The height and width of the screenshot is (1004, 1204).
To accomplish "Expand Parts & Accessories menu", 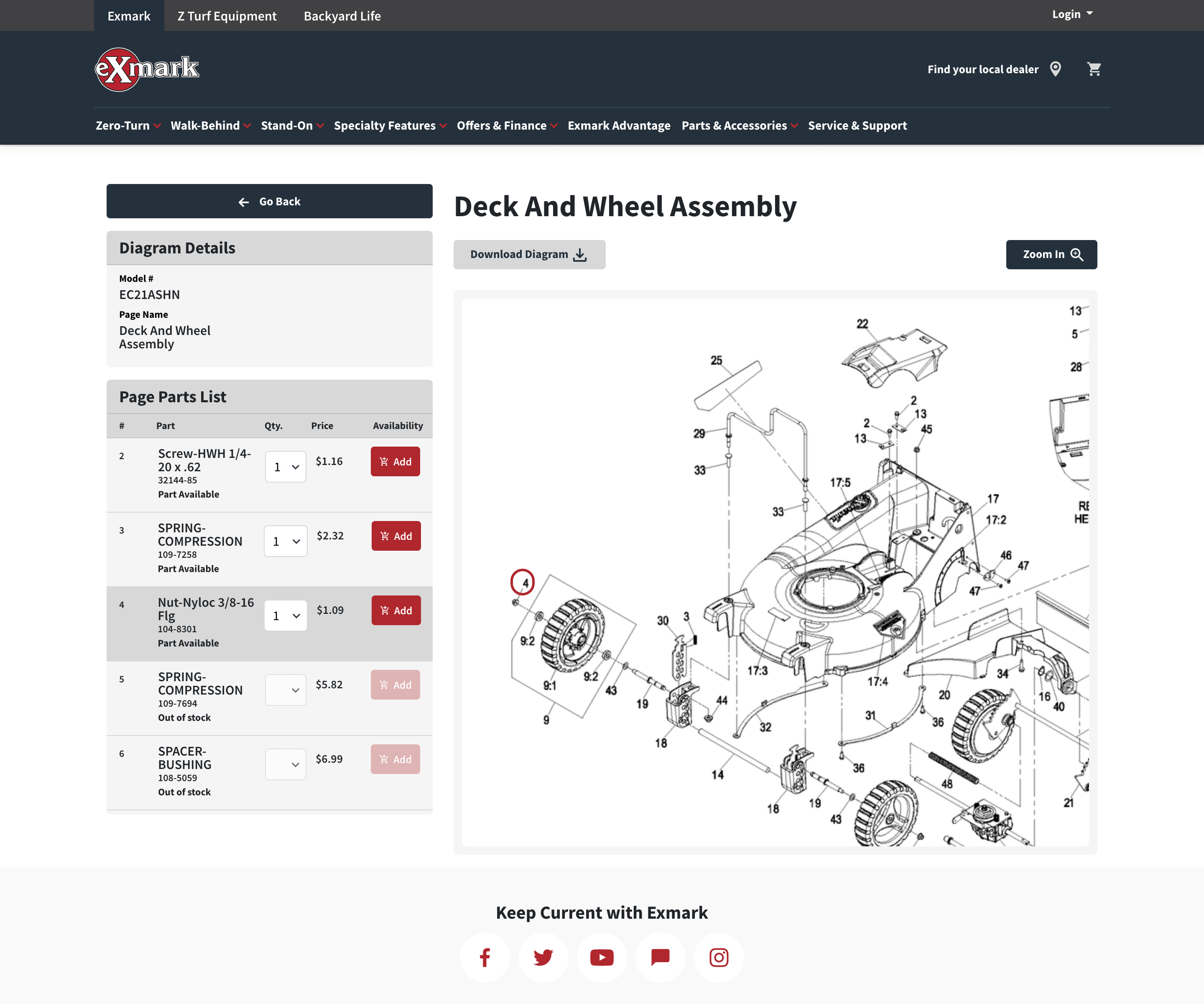I will [740, 125].
